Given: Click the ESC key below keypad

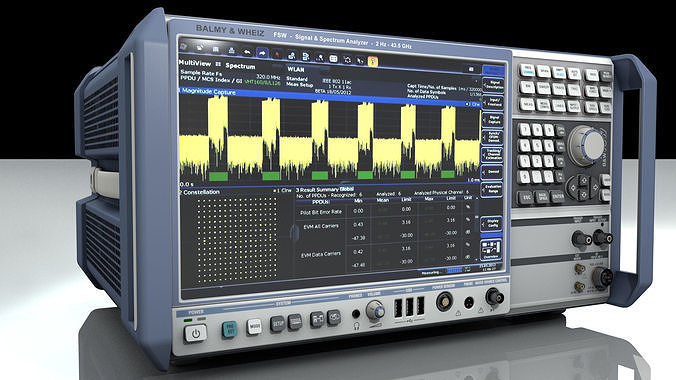Looking at the screenshot, I should tap(526, 197).
